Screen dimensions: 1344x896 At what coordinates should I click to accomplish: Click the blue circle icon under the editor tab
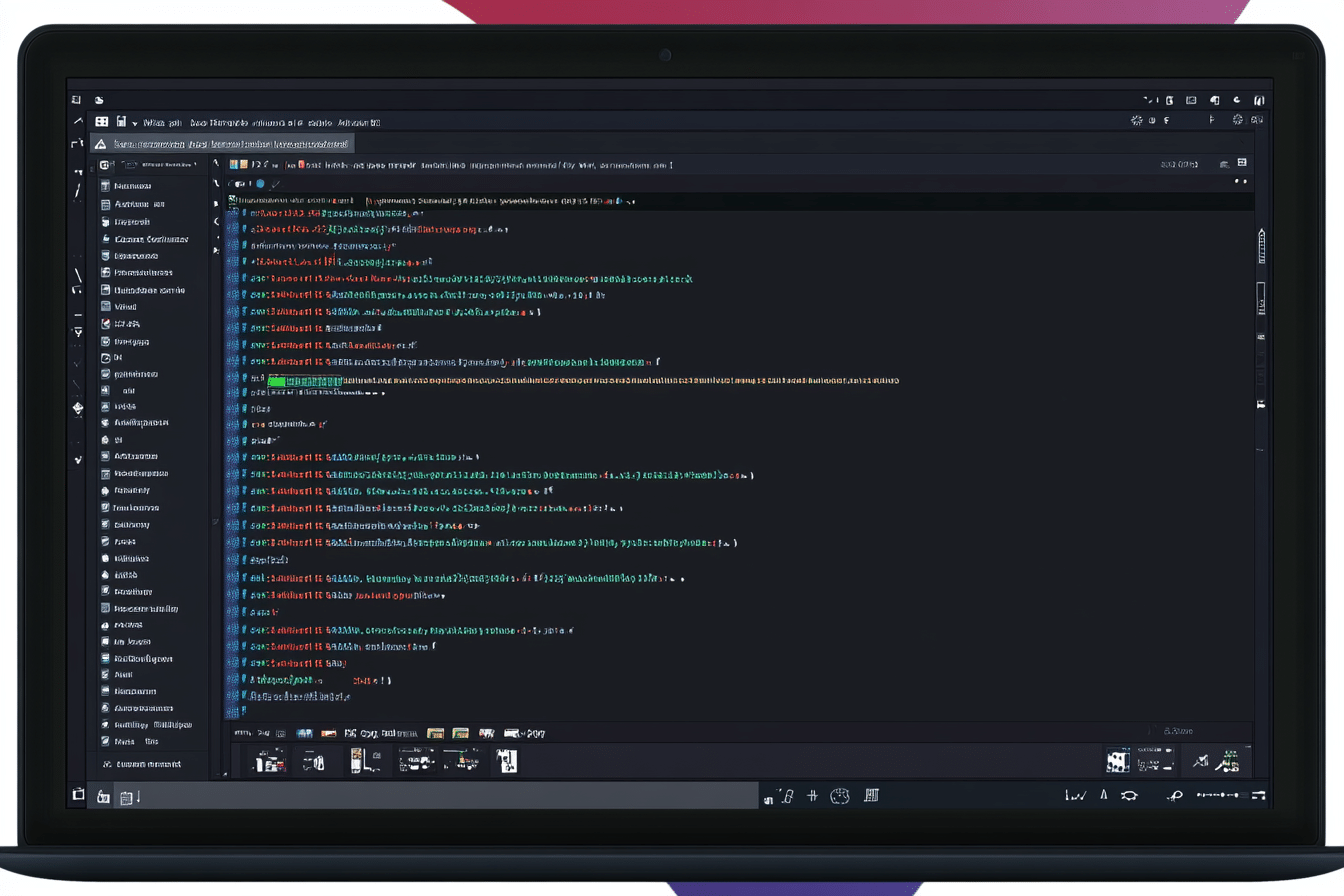click(x=260, y=183)
